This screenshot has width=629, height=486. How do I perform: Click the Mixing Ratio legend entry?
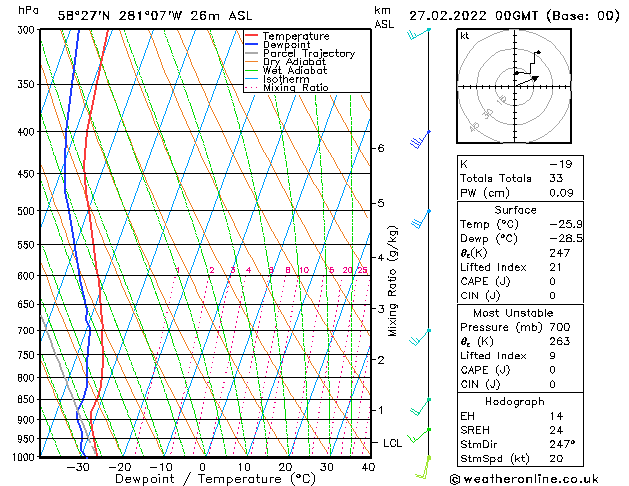(287, 87)
